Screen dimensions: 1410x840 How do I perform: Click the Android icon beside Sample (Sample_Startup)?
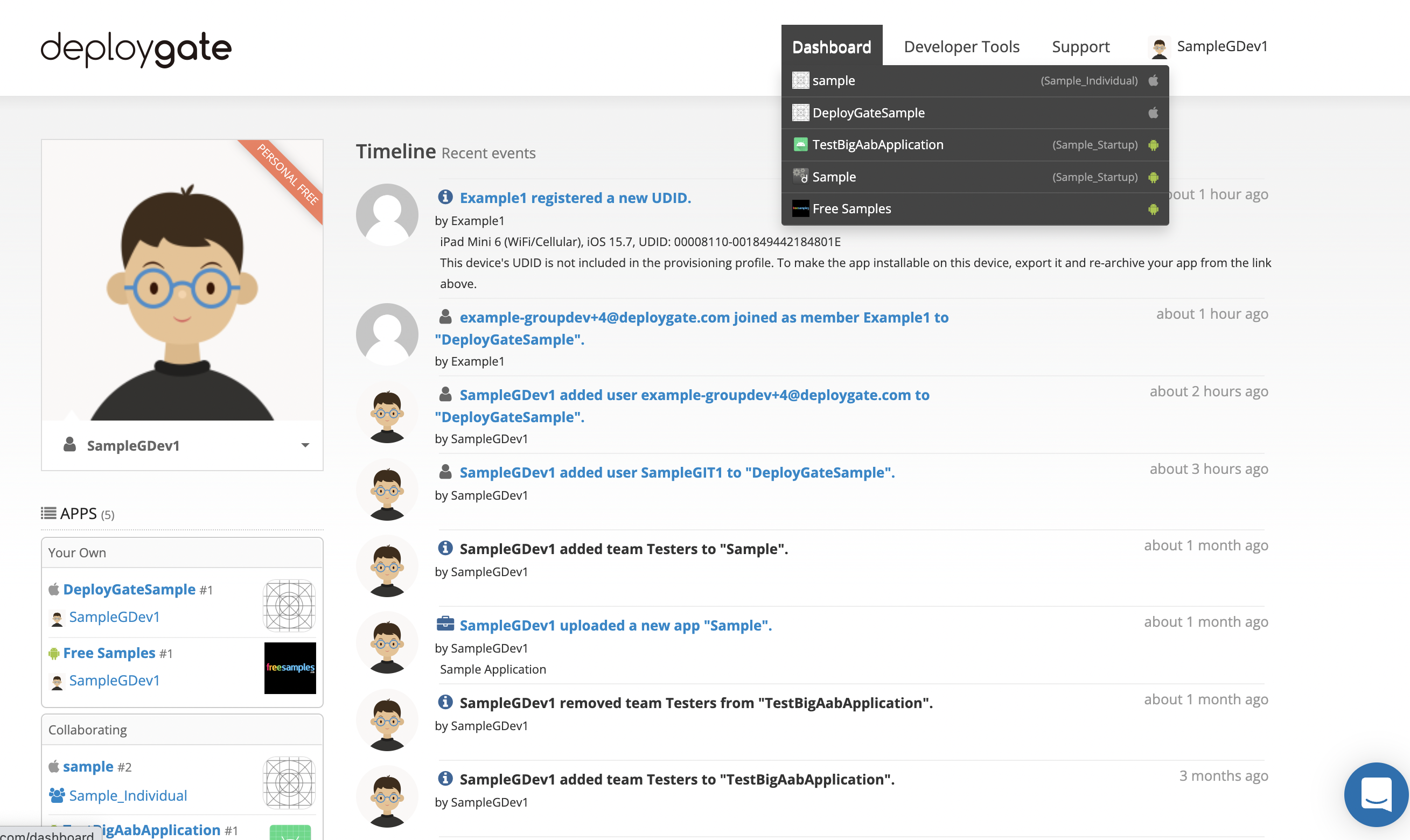click(x=1154, y=177)
